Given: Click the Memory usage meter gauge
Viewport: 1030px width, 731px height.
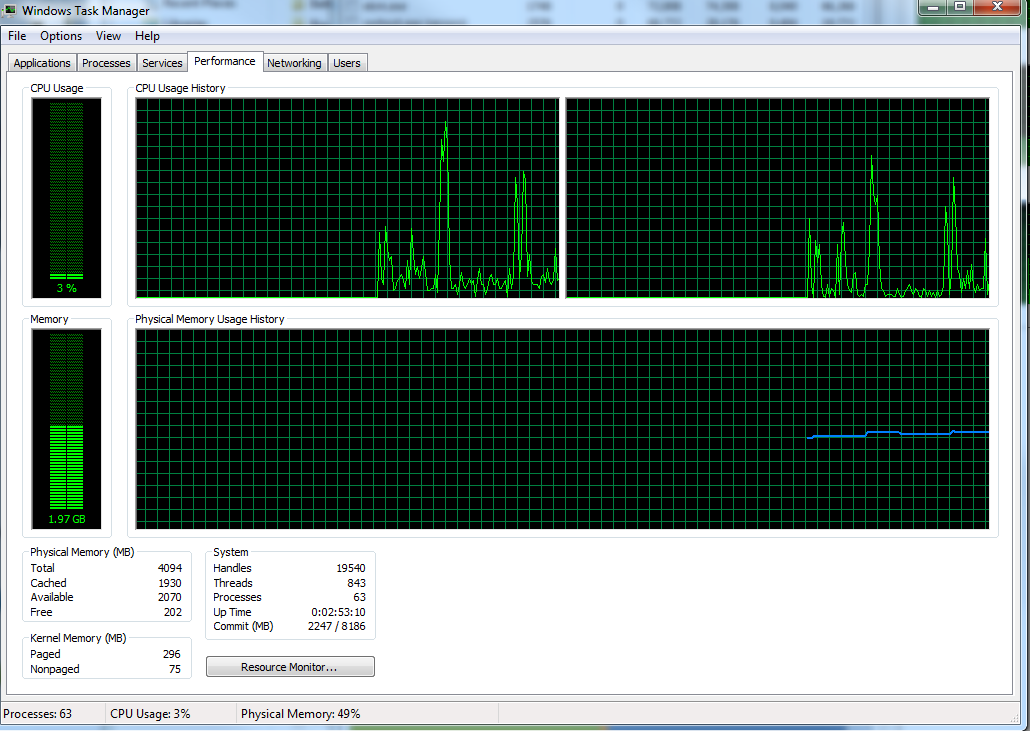Looking at the screenshot, I should tap(66, 429).
